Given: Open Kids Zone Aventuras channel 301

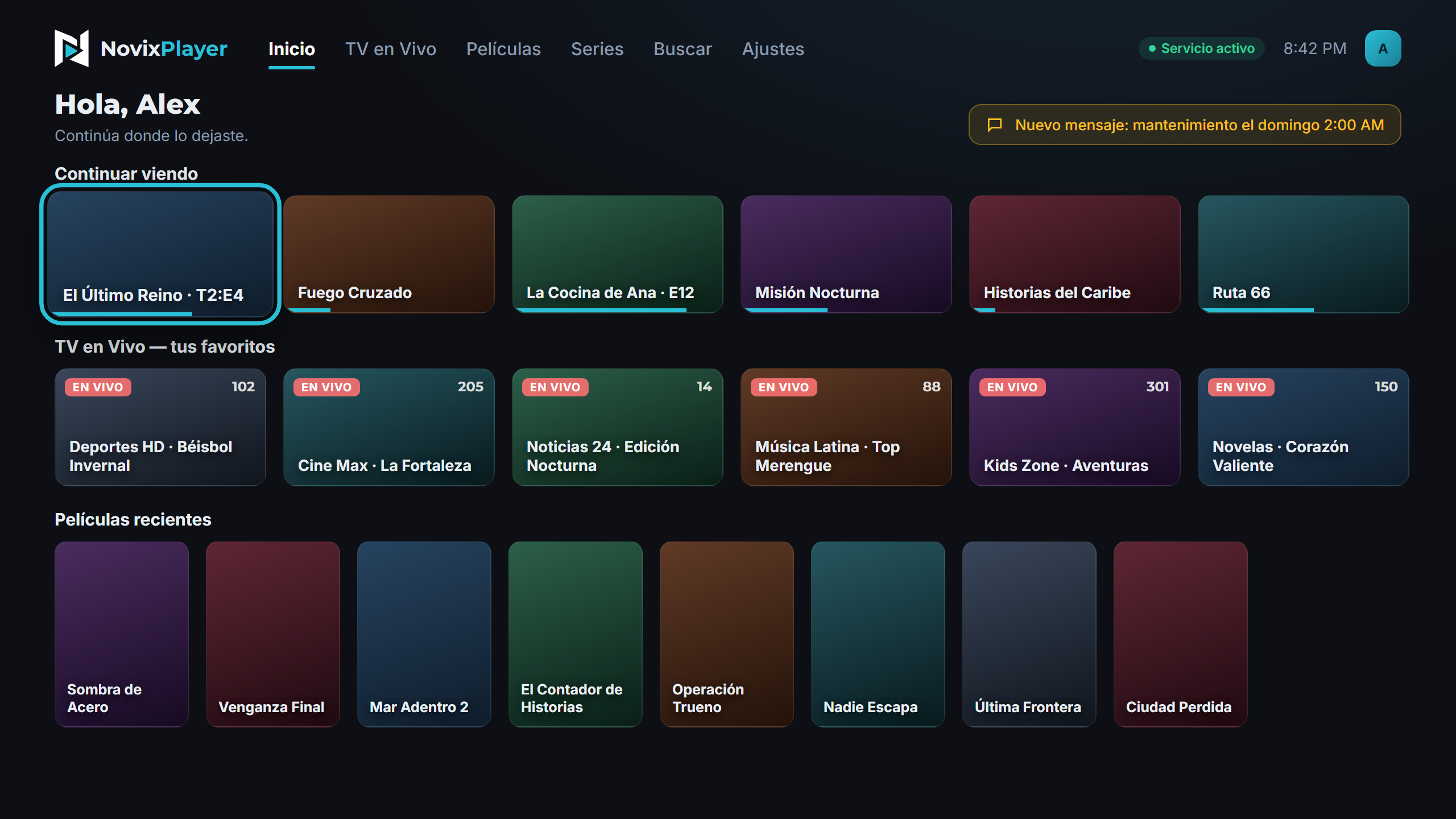Looking at the screenshot, I should coord(1075,427).
